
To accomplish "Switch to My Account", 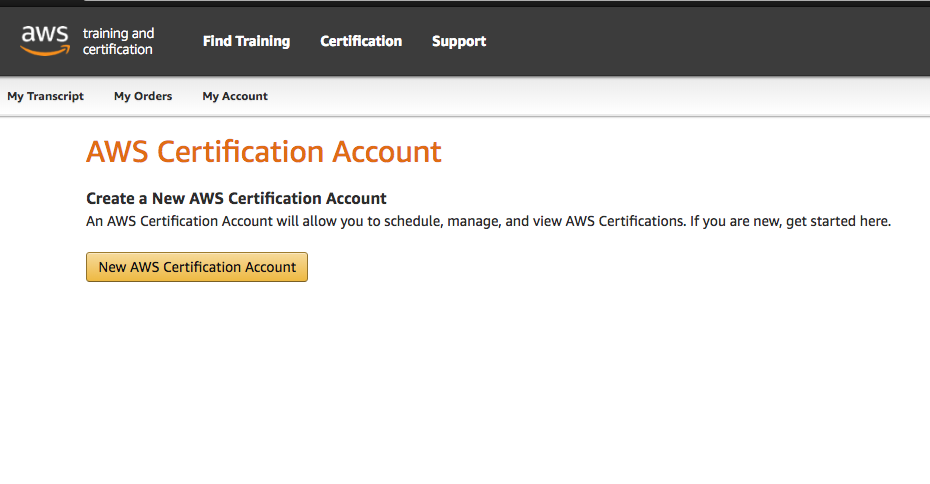I will [x=235, y=96].
